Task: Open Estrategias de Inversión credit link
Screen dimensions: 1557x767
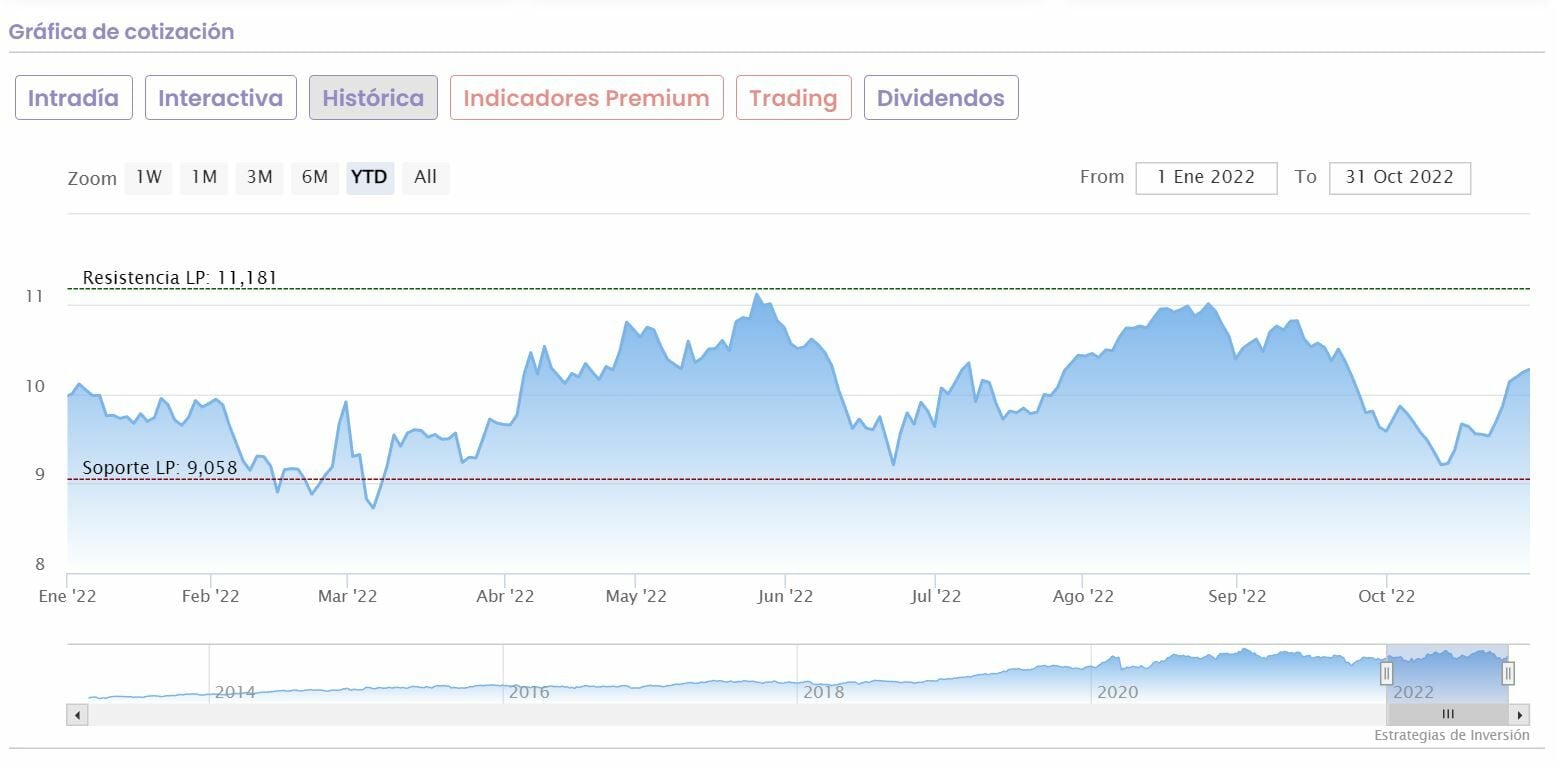Action: coord(1451,736)
